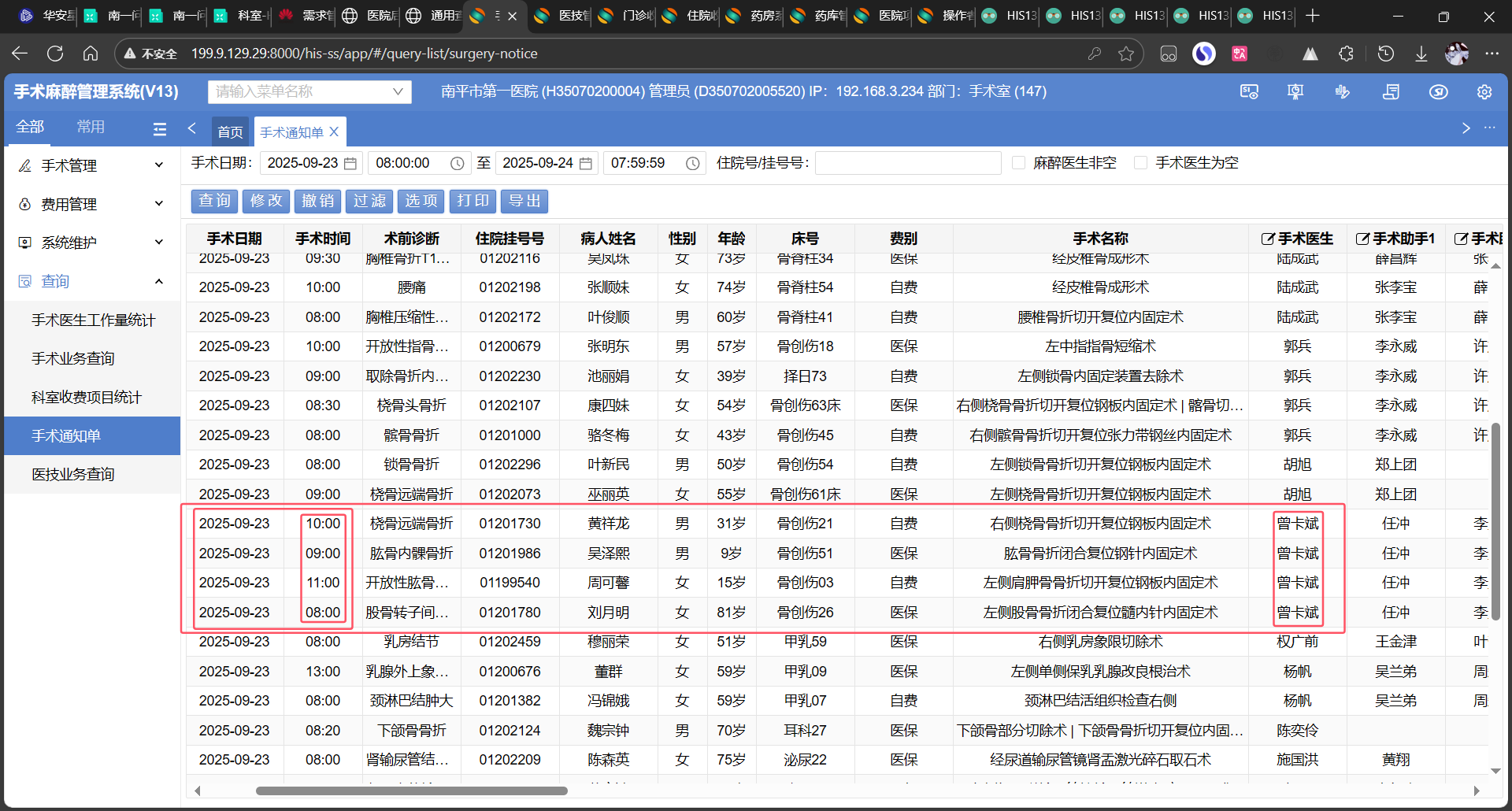
Task: Click the edit icon on 手术医生 column
Action: (1267, 239)
